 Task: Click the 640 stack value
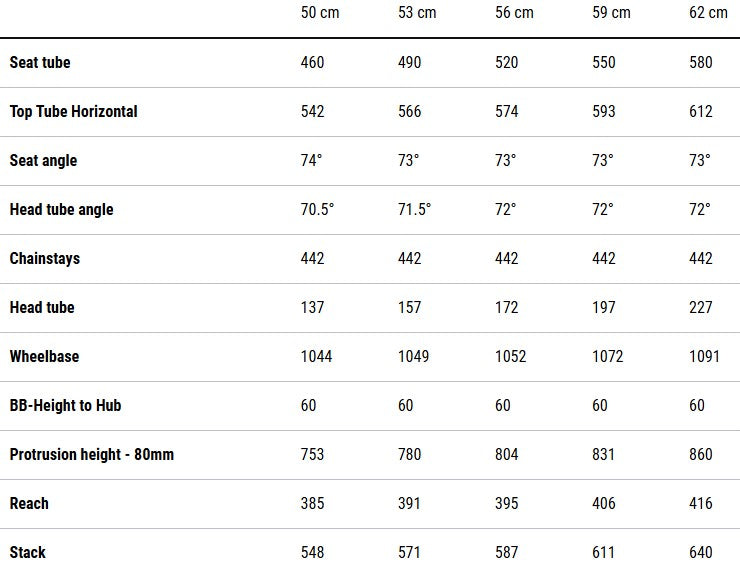tap(701, 552)
